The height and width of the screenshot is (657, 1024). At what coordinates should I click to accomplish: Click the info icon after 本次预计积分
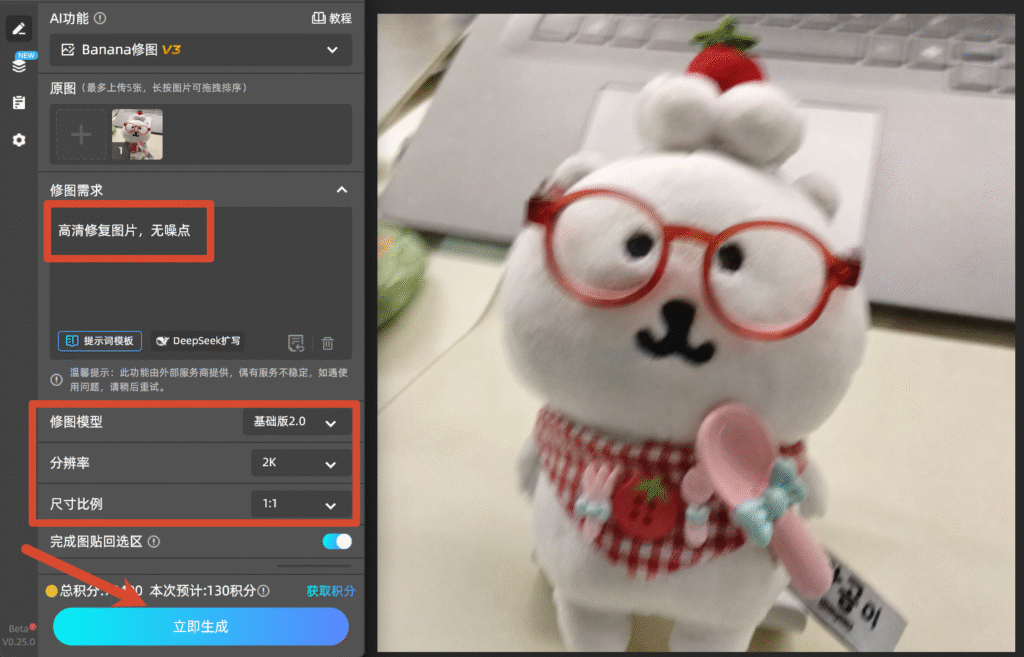(263, 591)
